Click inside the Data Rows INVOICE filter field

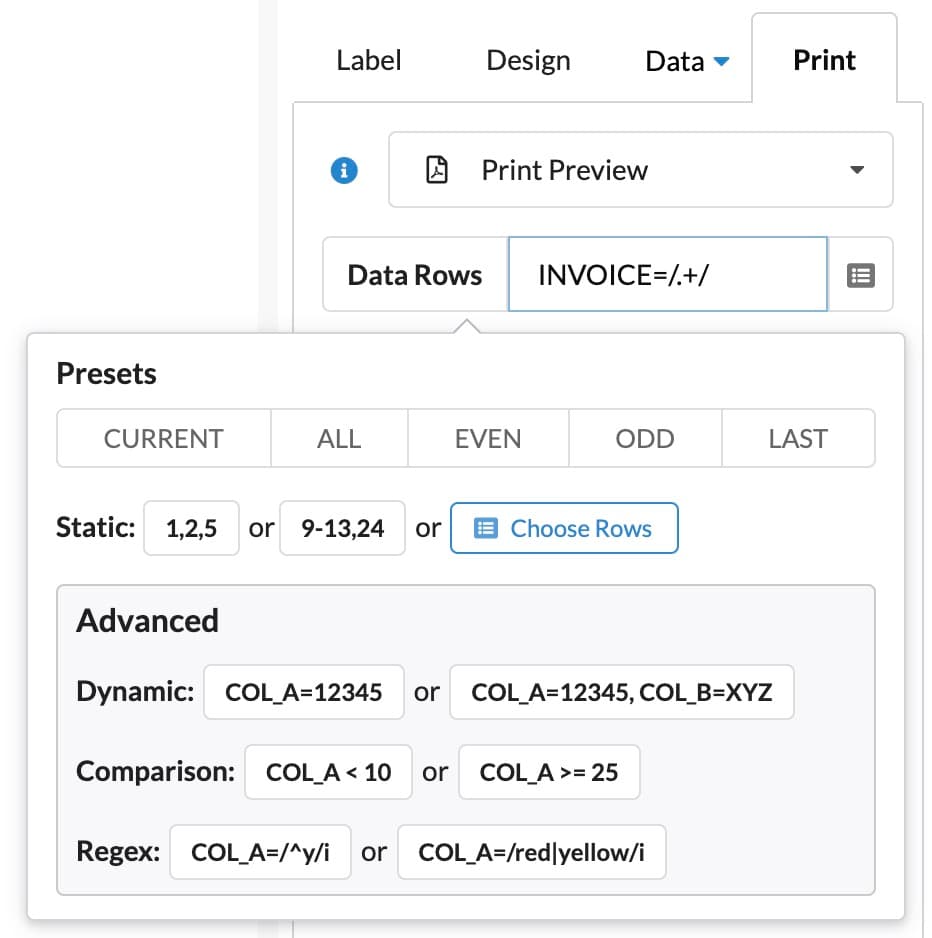667,274
